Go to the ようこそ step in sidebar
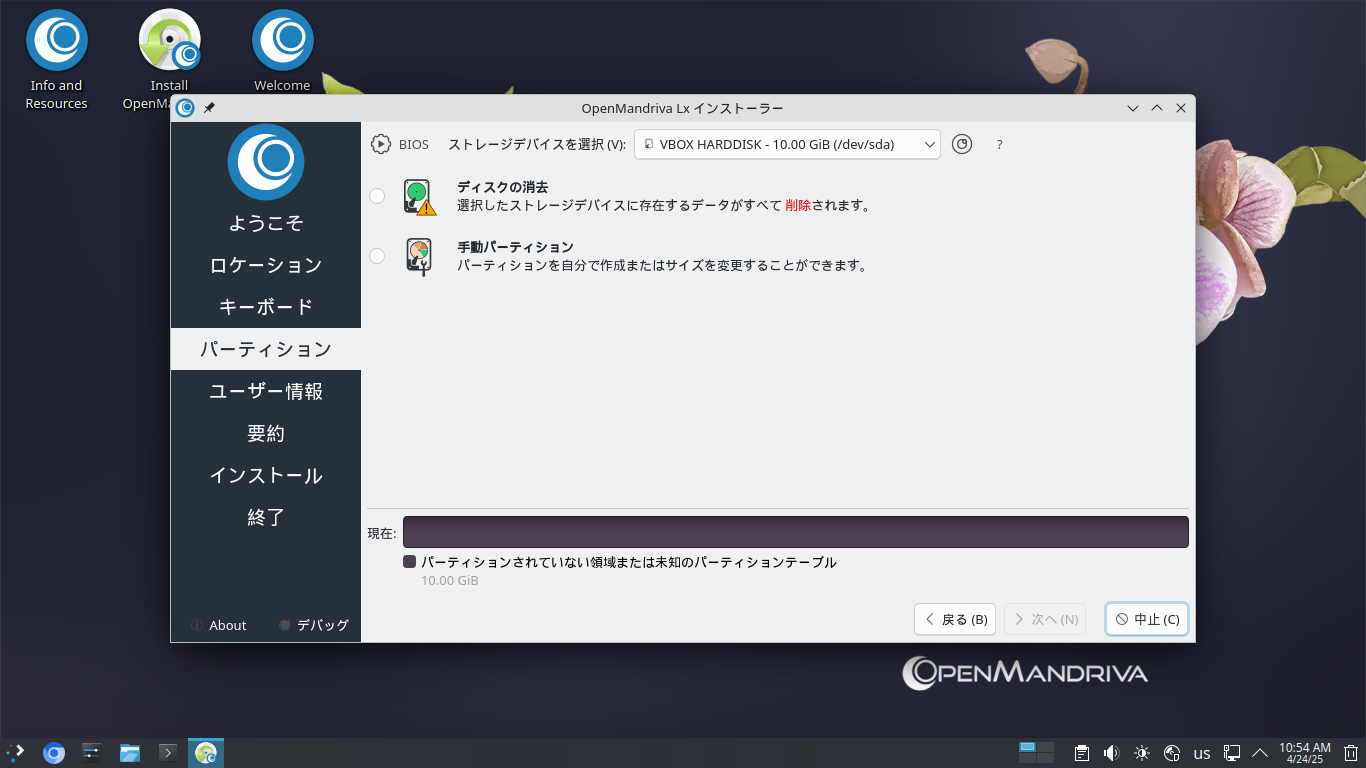Image resolution: width=1366 pixels, height=768 pixels. pyautogui.click(x=266, y=223)
